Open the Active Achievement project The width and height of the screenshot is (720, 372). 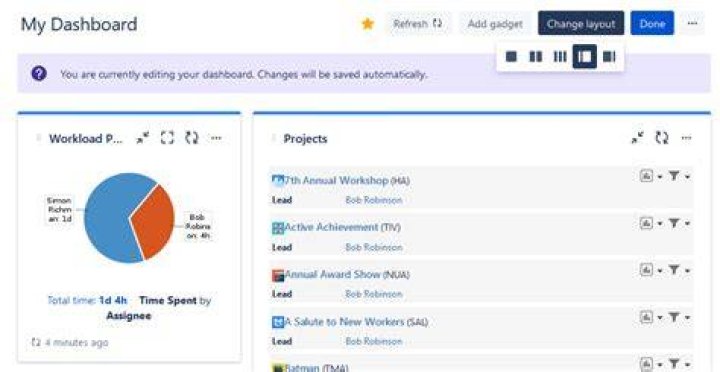point(343,227)
